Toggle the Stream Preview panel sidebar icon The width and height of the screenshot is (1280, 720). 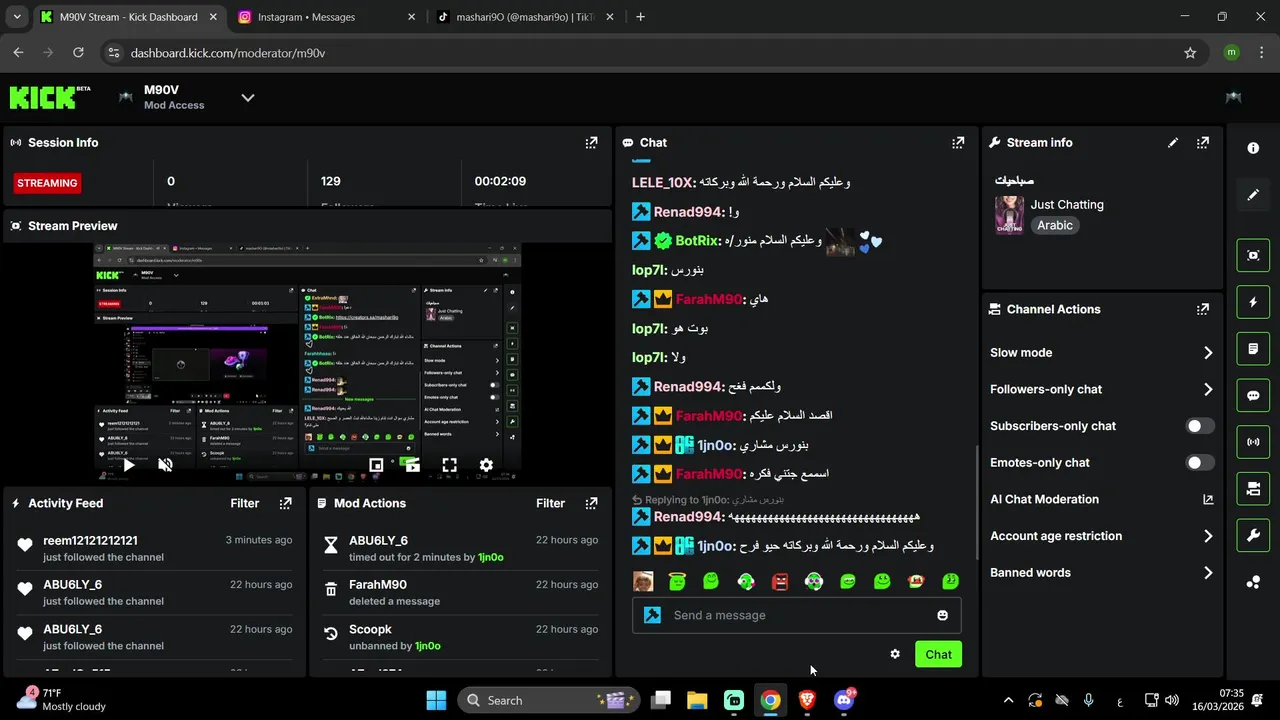tap(1253, 255)
